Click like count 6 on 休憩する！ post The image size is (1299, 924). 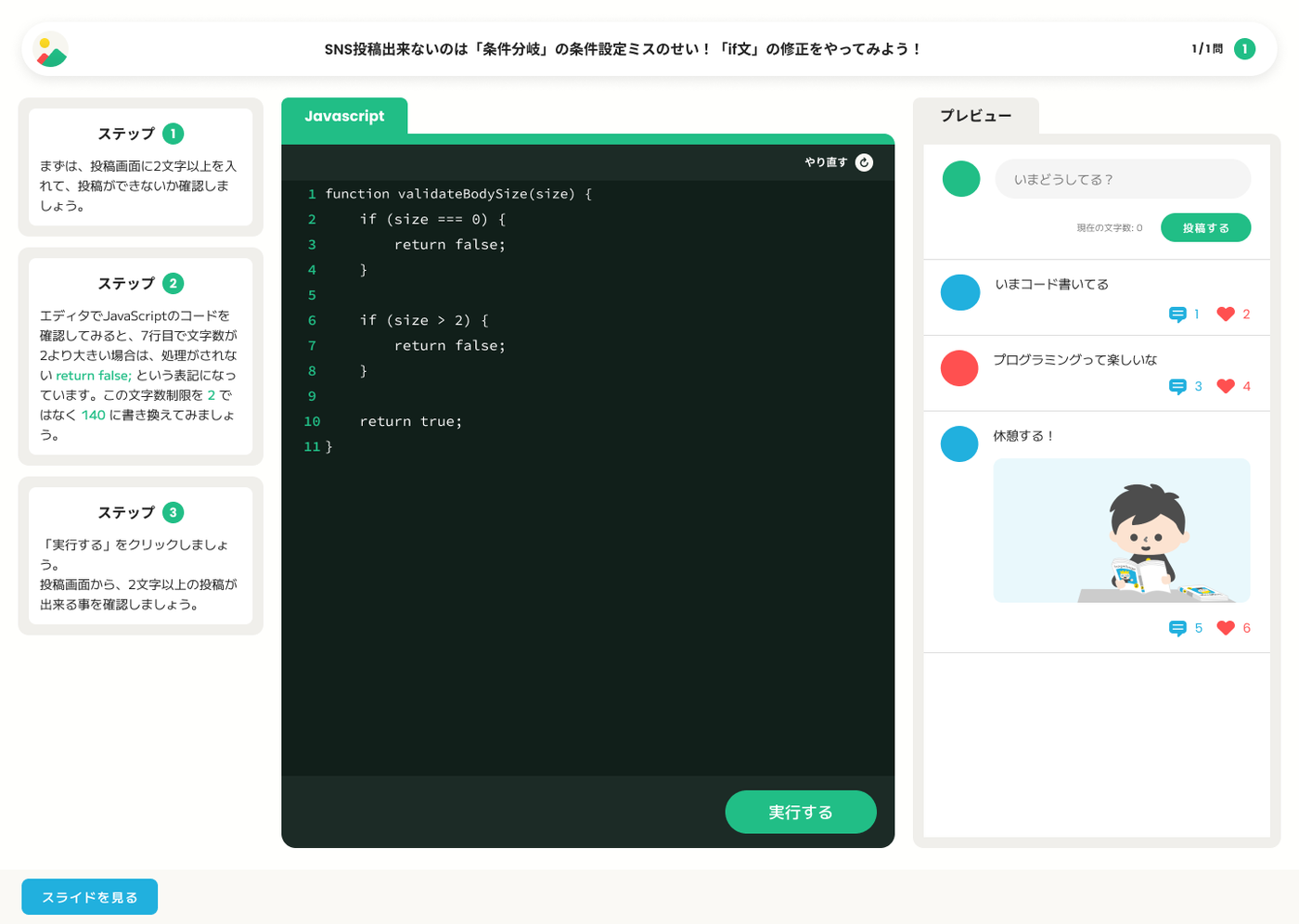1246,628
